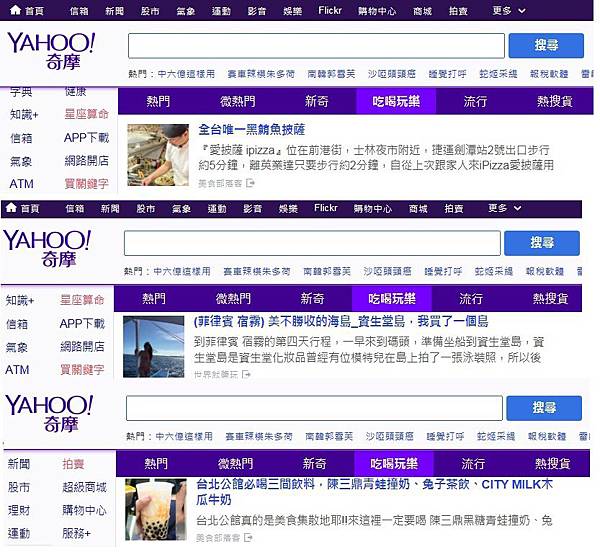Image resolution: width=600 pixels, height=552 pixels.
Task: Open the ATM sidebar link beside the pizza article
Action: click(x=21, y=184)
